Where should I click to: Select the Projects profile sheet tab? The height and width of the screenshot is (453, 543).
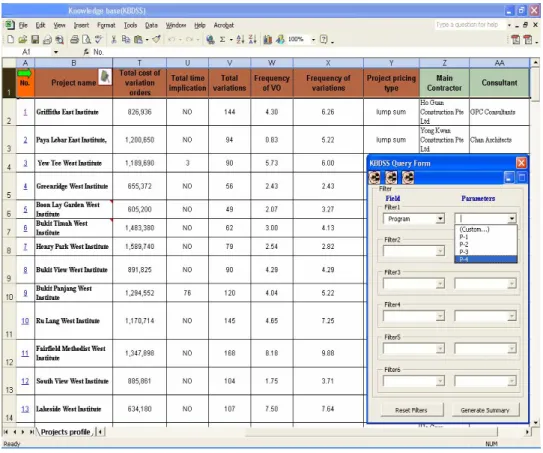coord(65,432)
